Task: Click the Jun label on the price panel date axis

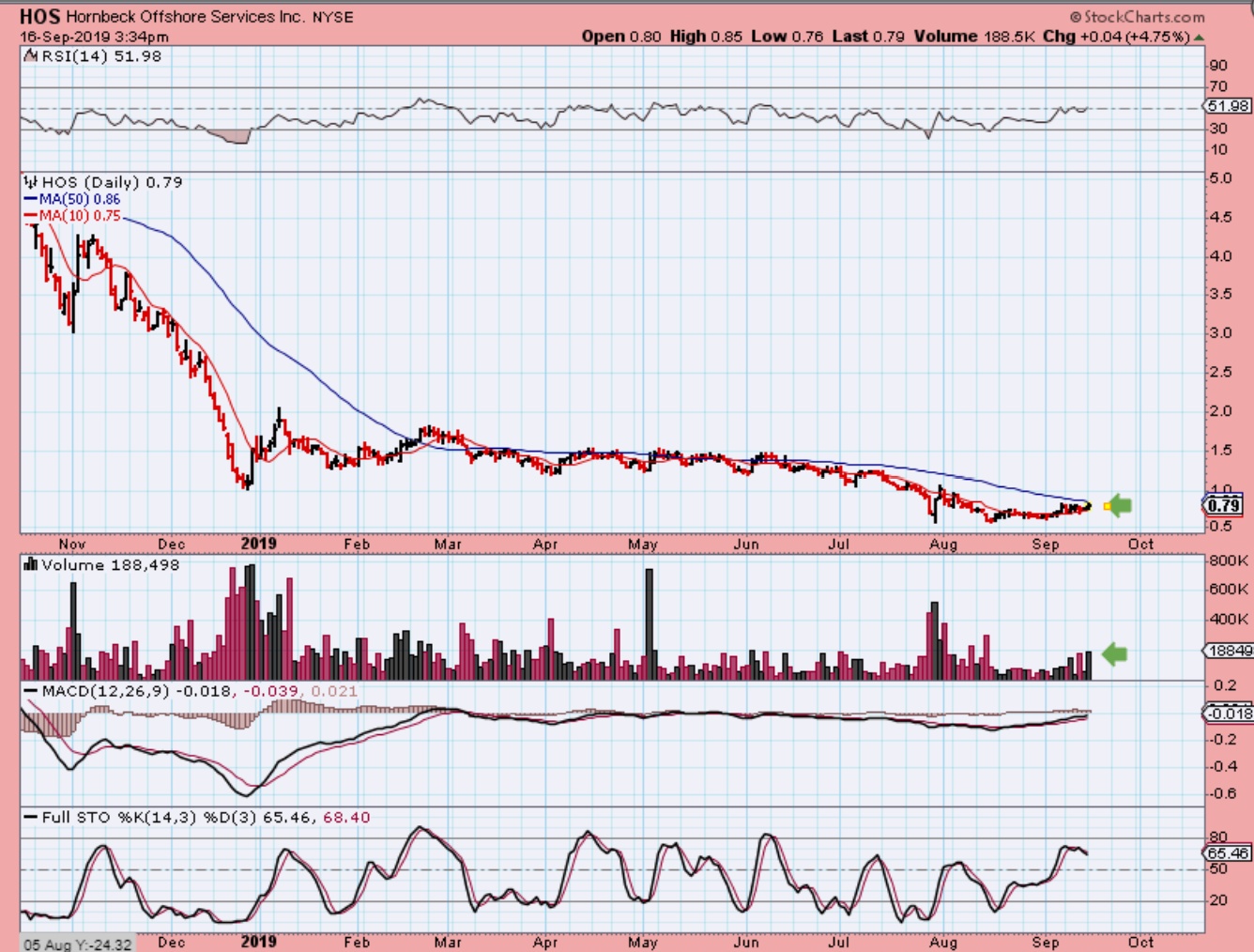Action: 746,545
